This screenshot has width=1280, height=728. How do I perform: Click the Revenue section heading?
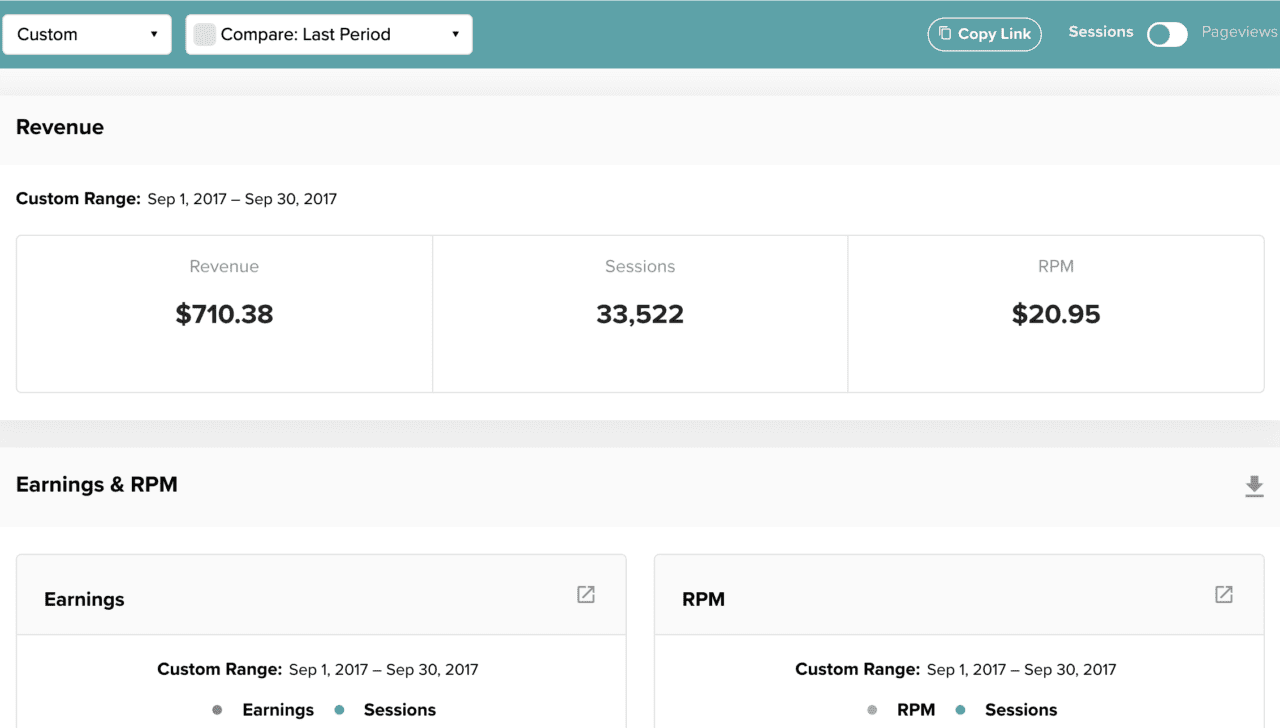pos(60,127)
